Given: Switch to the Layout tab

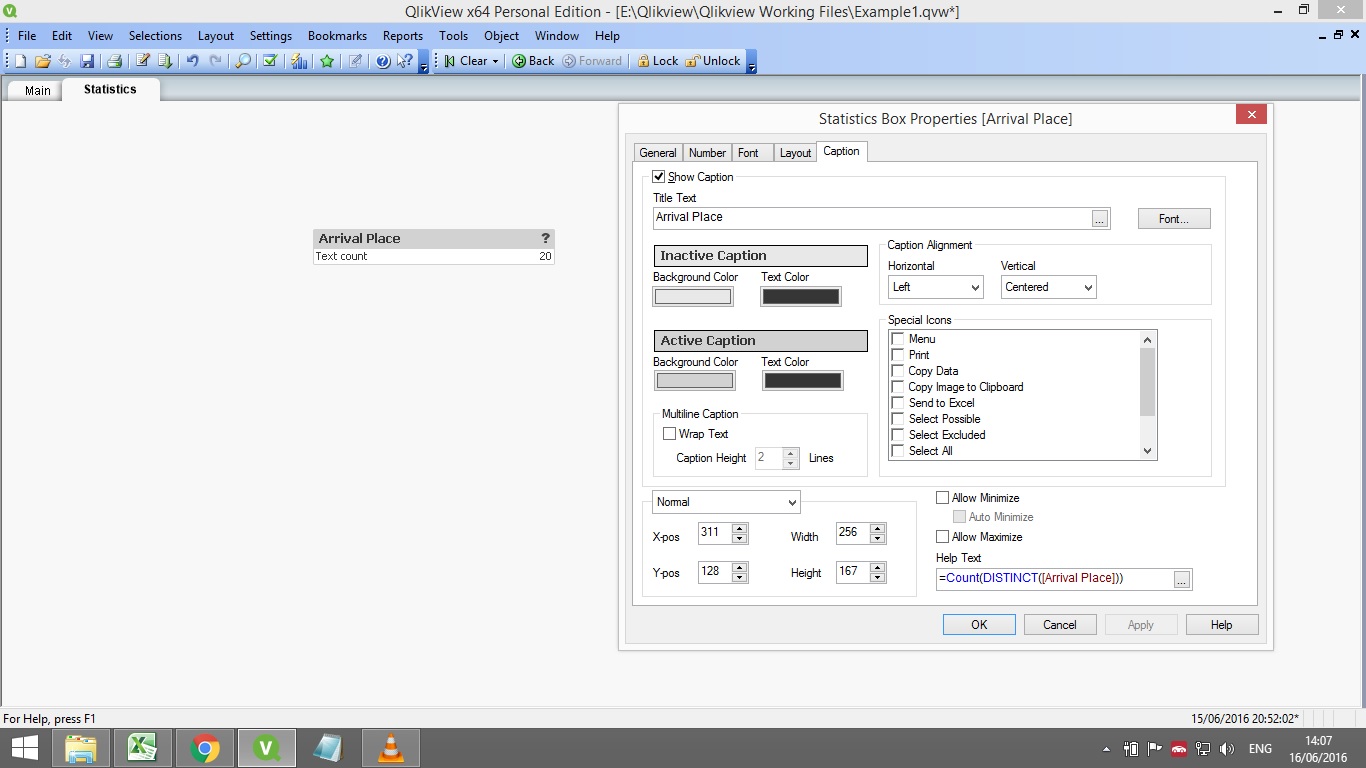Looking at the screenshot, I should click(795, 153).
